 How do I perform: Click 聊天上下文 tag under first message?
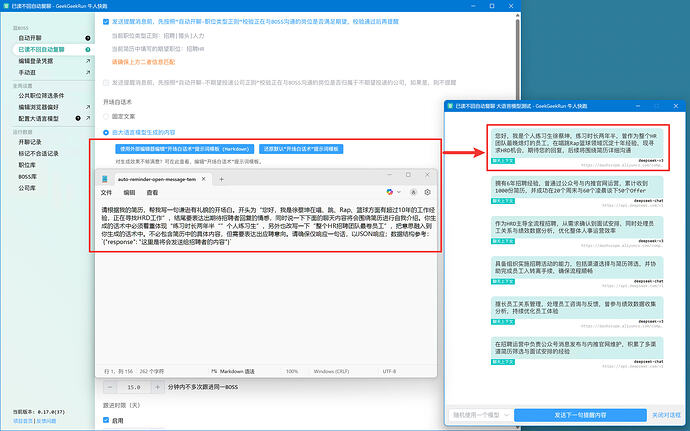tap(503, 161)
